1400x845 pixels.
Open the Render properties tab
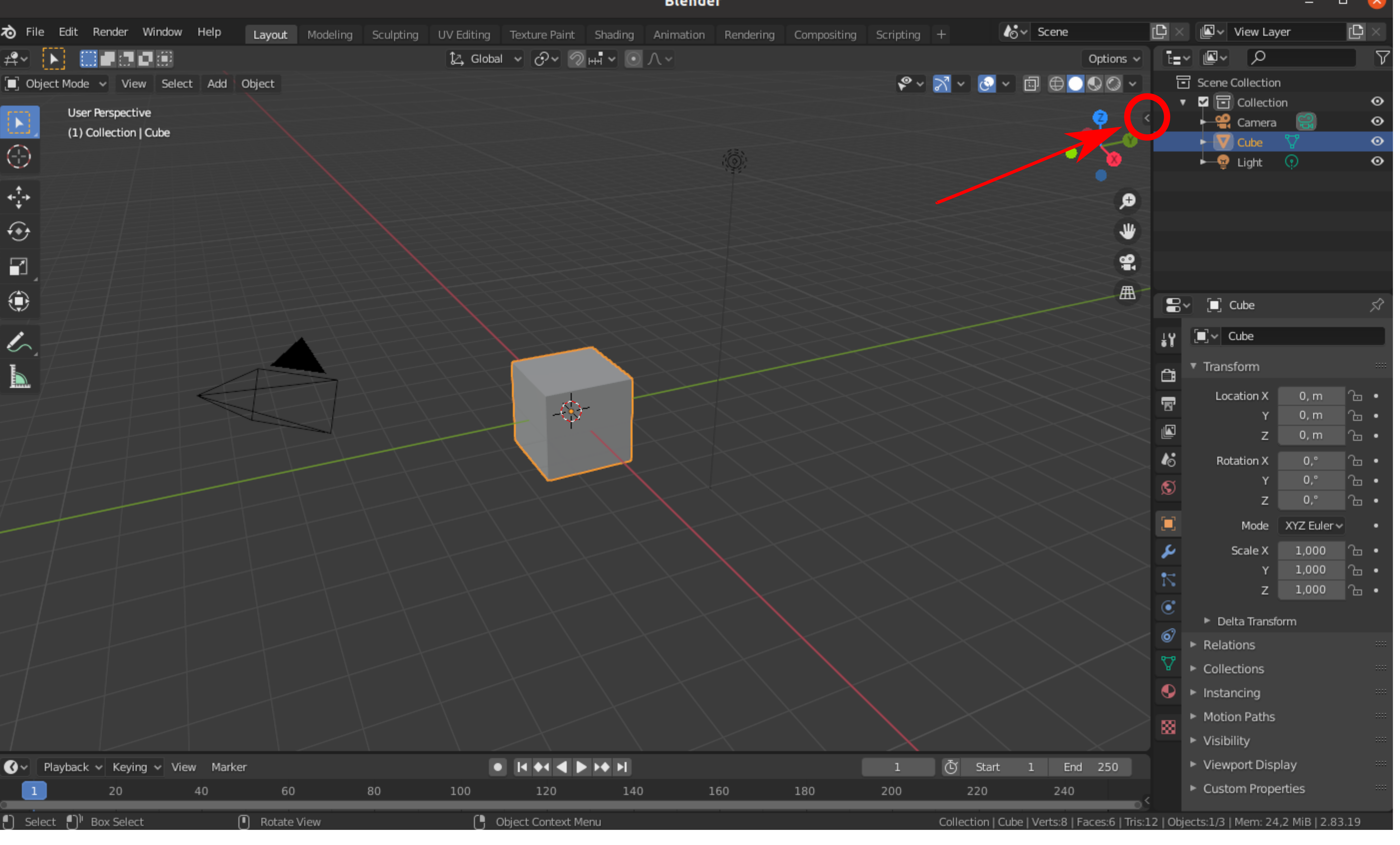1168,376
